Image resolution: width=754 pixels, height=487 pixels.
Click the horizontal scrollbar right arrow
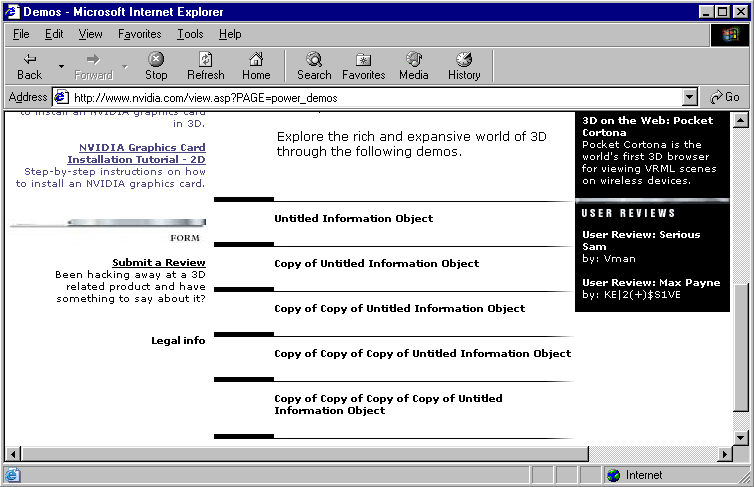(725, 454)
